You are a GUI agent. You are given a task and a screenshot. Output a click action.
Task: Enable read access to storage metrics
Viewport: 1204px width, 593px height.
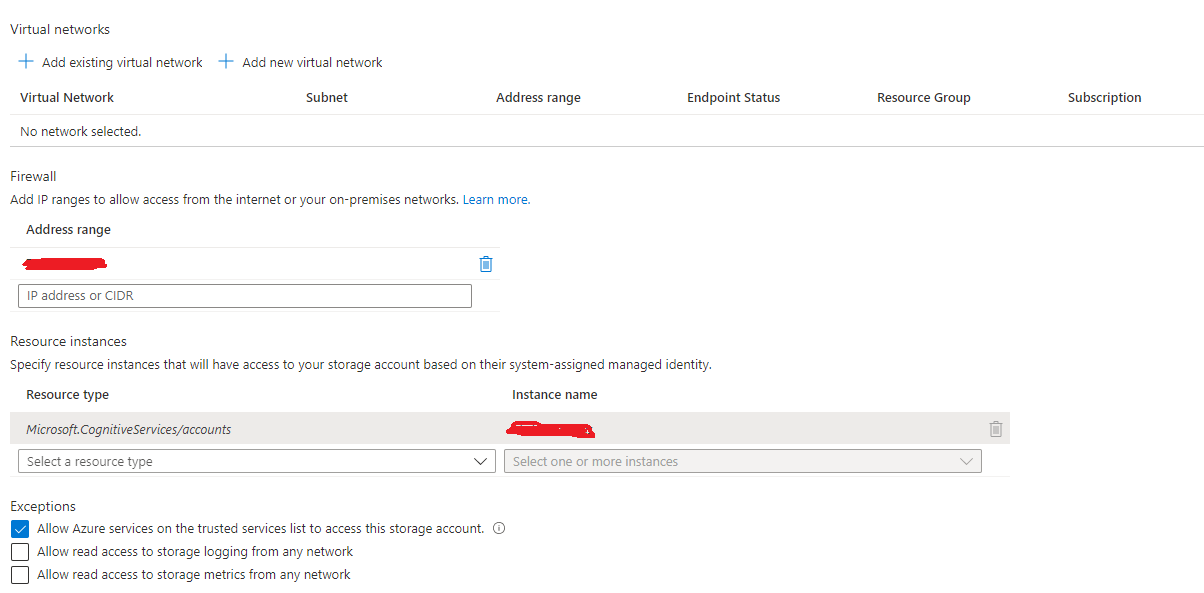(x=19, y=574)
